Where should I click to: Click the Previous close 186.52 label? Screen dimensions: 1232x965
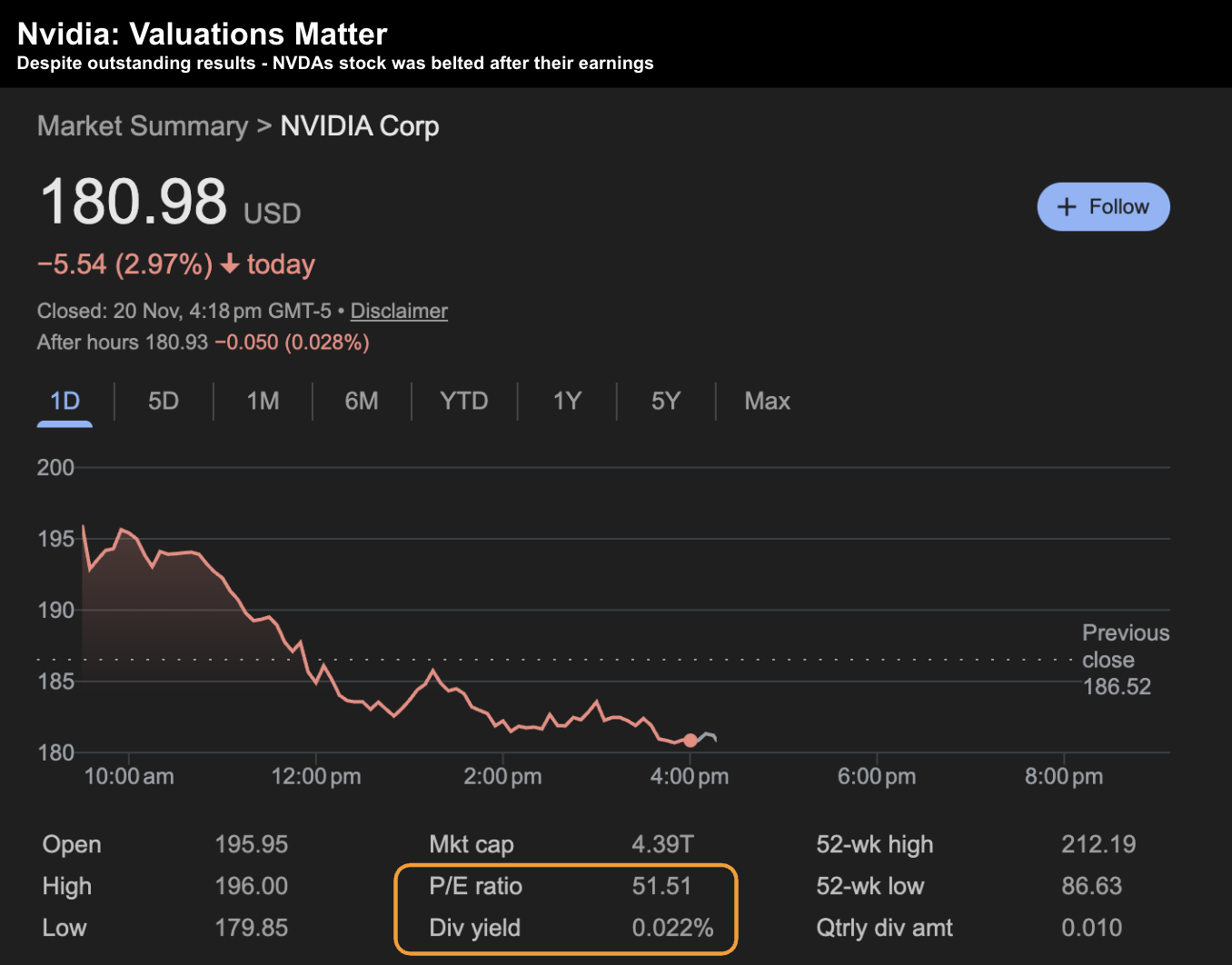(1124, 660)
